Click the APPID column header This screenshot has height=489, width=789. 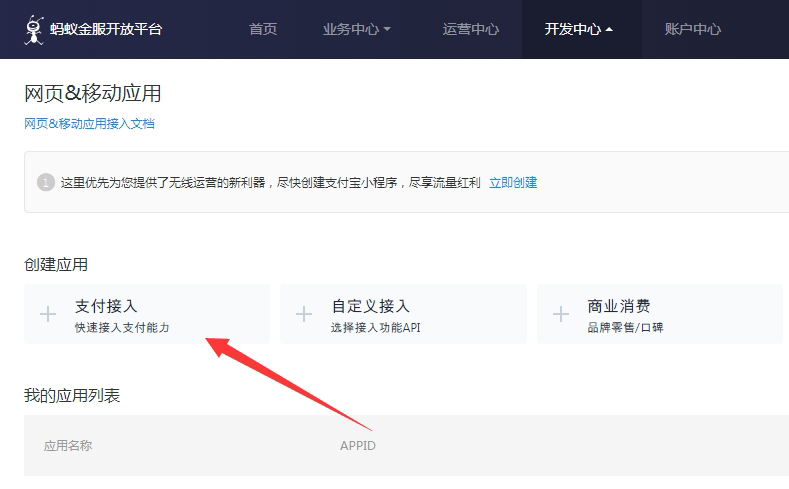358,446
